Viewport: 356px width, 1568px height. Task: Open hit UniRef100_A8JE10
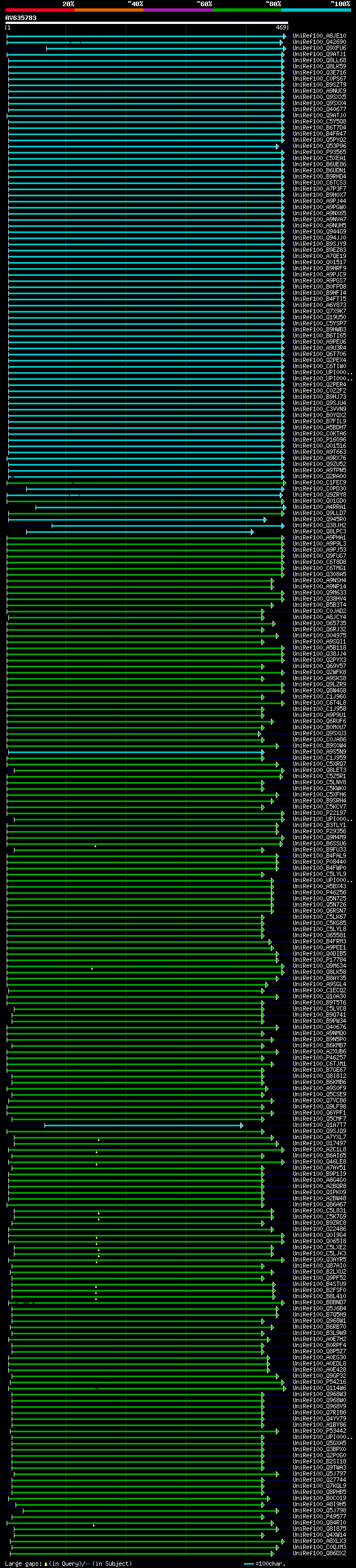click(x=319, y=36)
